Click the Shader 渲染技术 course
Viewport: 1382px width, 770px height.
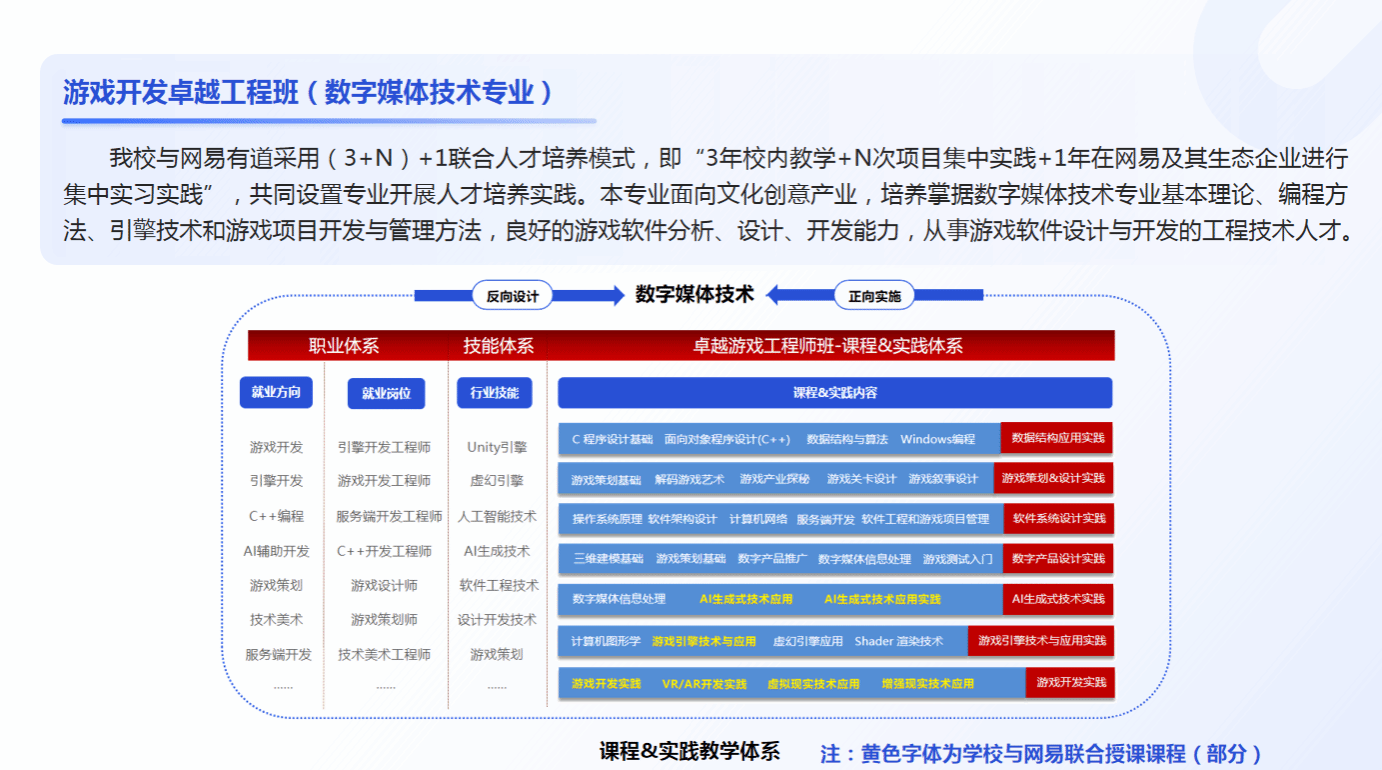(x=898, y=641)
